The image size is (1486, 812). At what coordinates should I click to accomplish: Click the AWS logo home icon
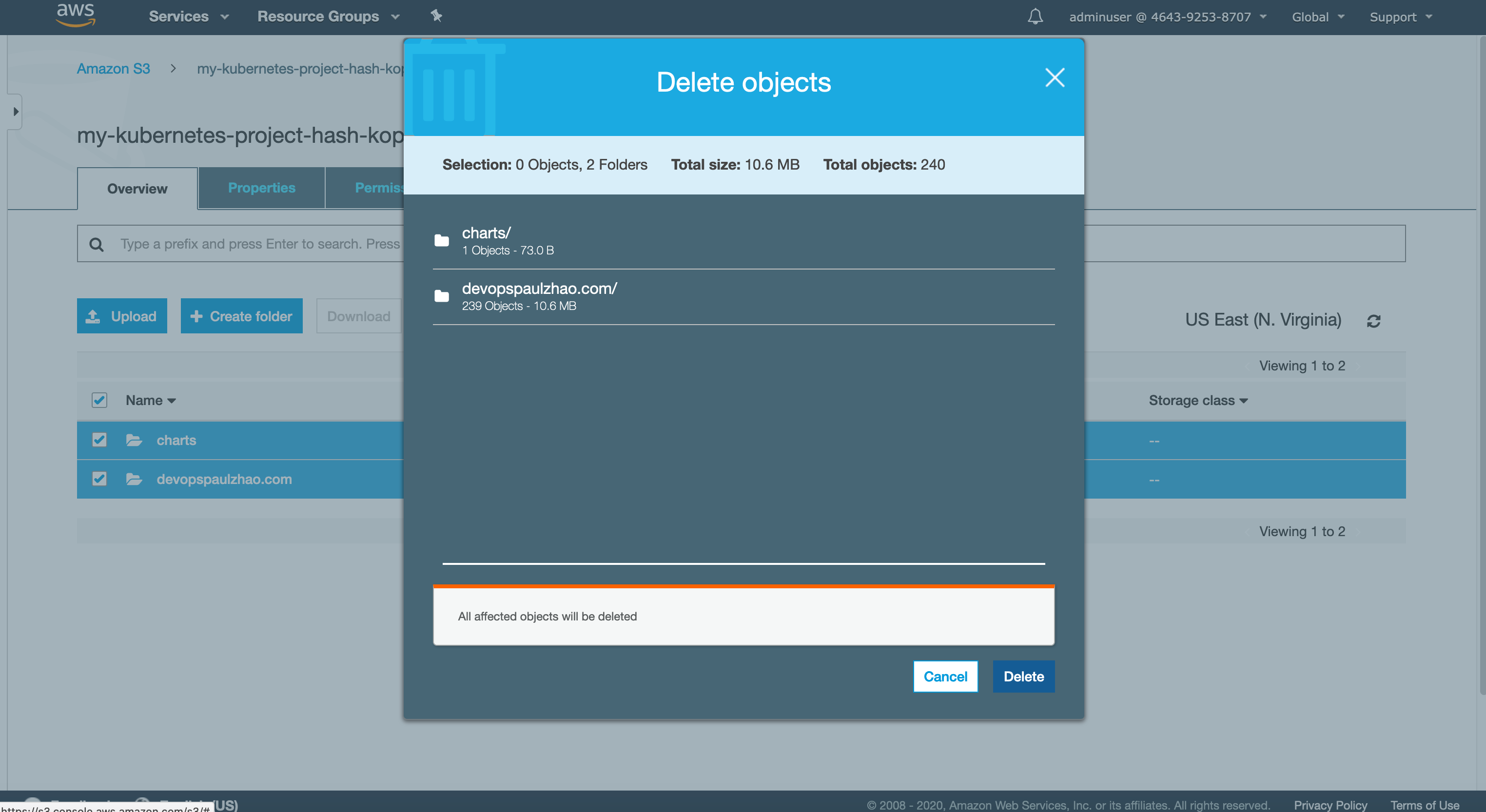point(75,15)
